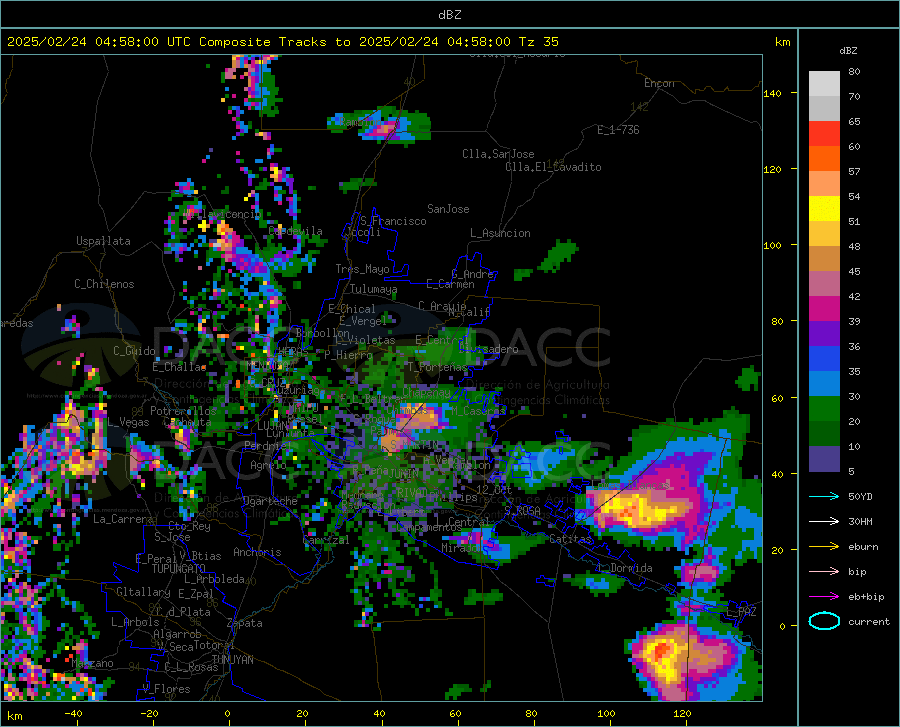Click the Zapata map label
900x727 pixels.
pos(245,623)
